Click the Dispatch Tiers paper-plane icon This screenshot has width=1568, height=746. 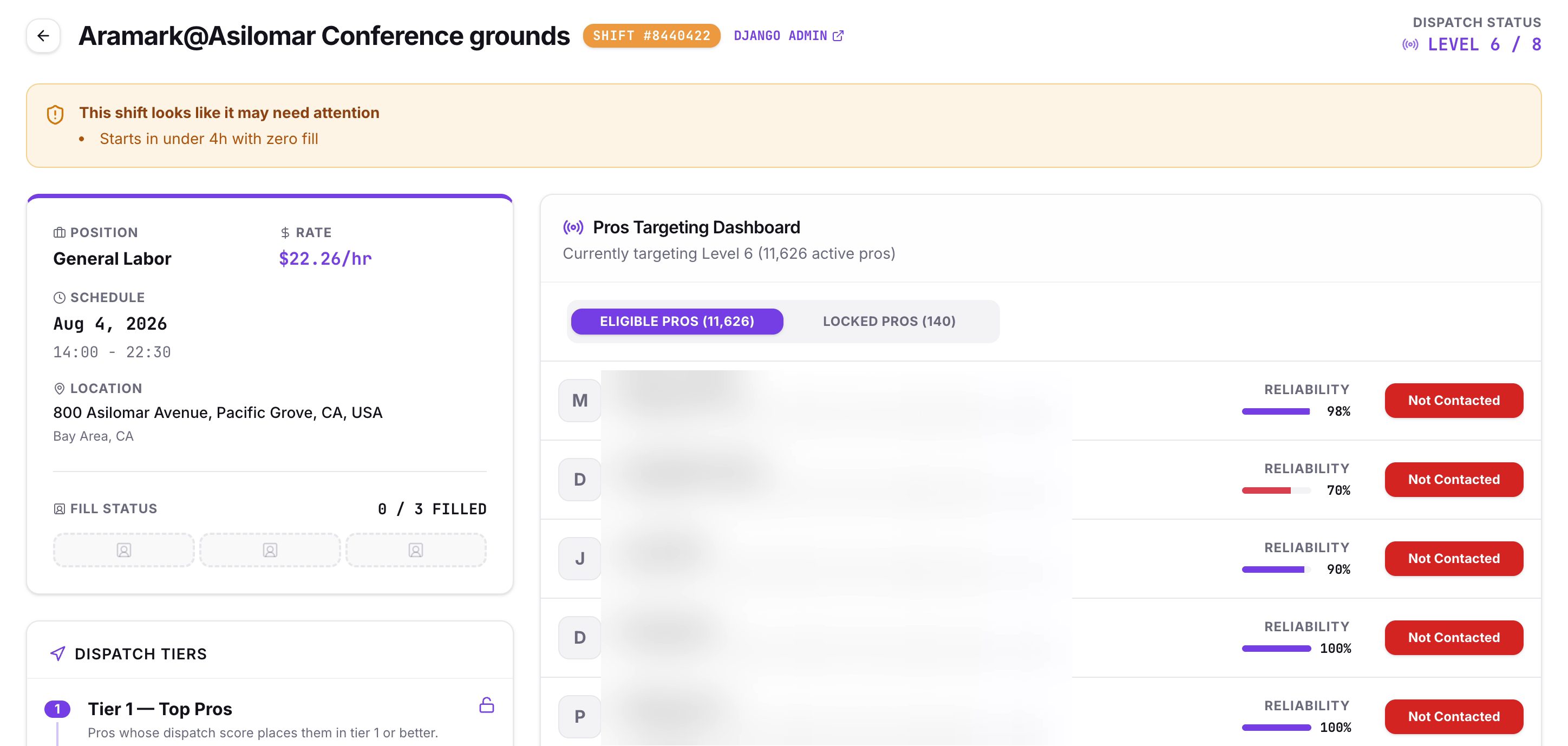pos(58,653)
